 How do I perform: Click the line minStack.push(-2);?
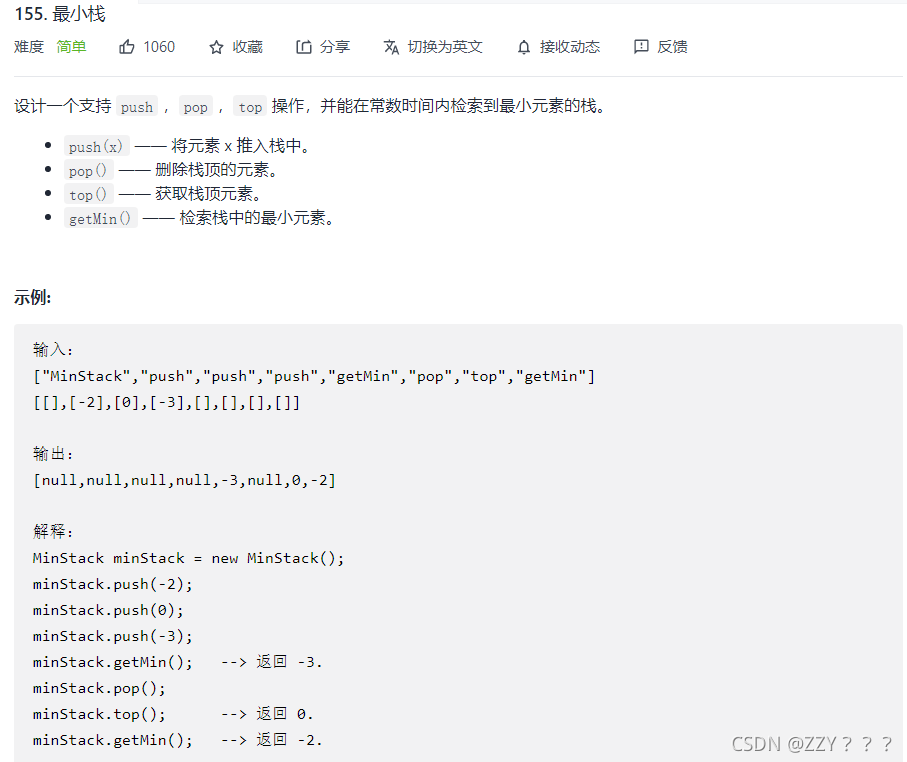(113, 584)
